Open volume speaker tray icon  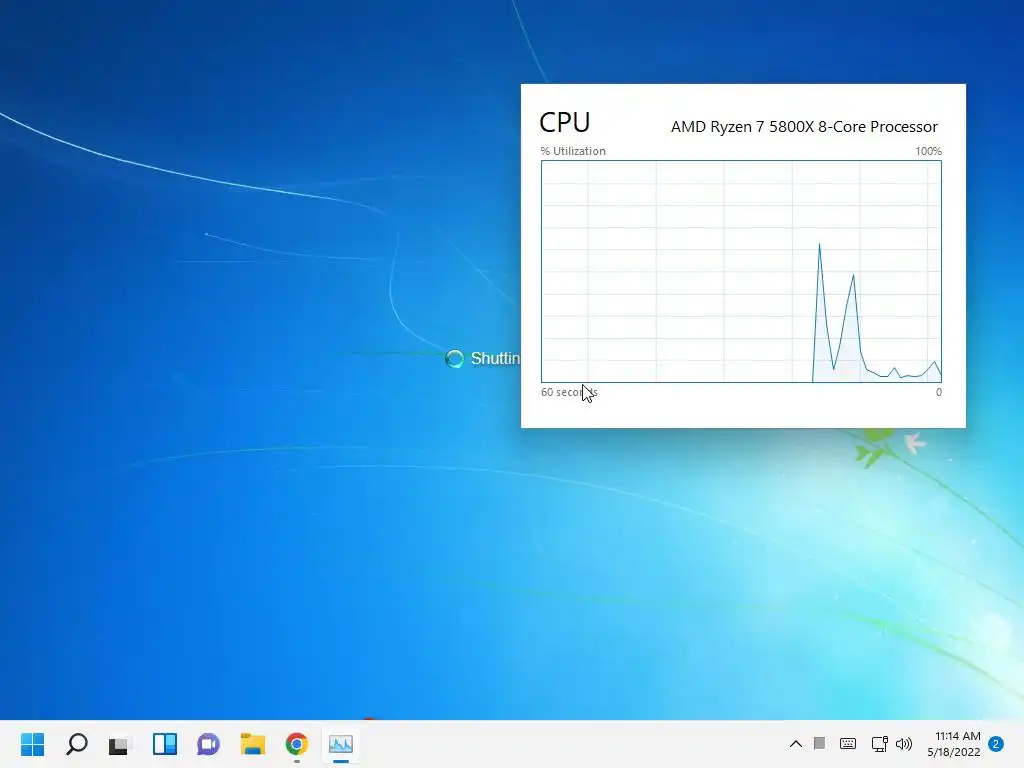point(904,744)
